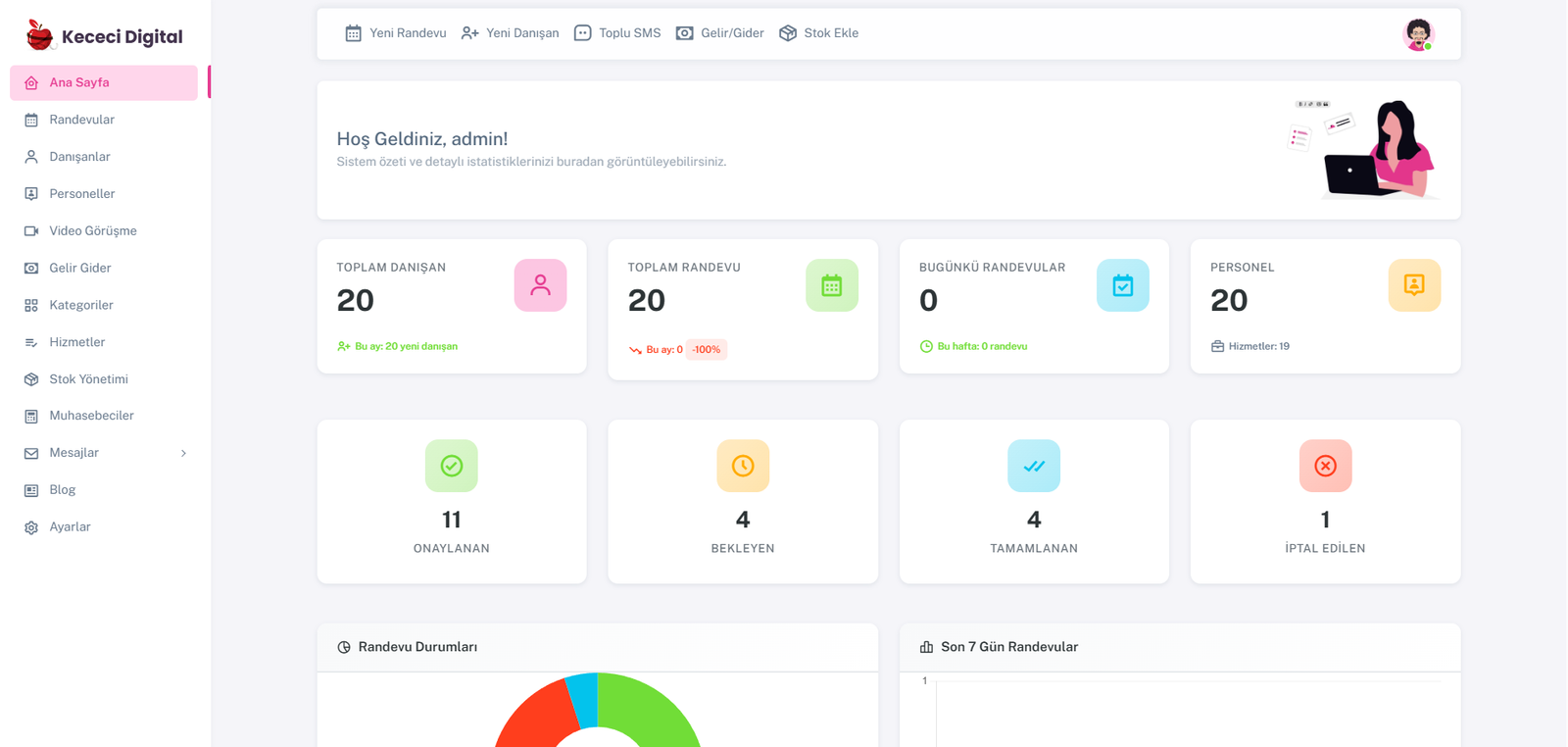
Task: Expand the Mesajlar submenu arrow
Action: coord(183,453)
